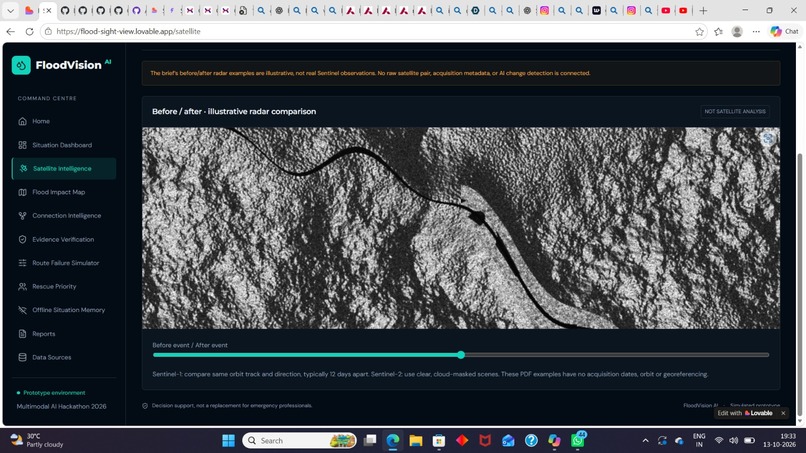Click the Wi-Fi network tray icon
Screen dimensions: 806x453
[719, 441]
